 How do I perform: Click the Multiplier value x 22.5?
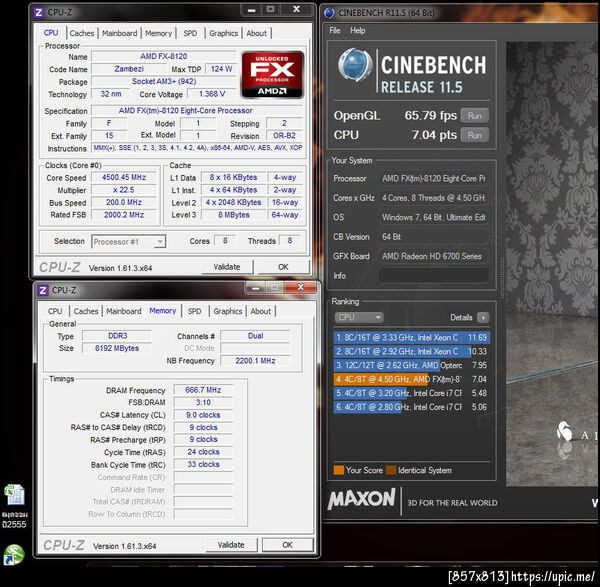coord(124,190)
